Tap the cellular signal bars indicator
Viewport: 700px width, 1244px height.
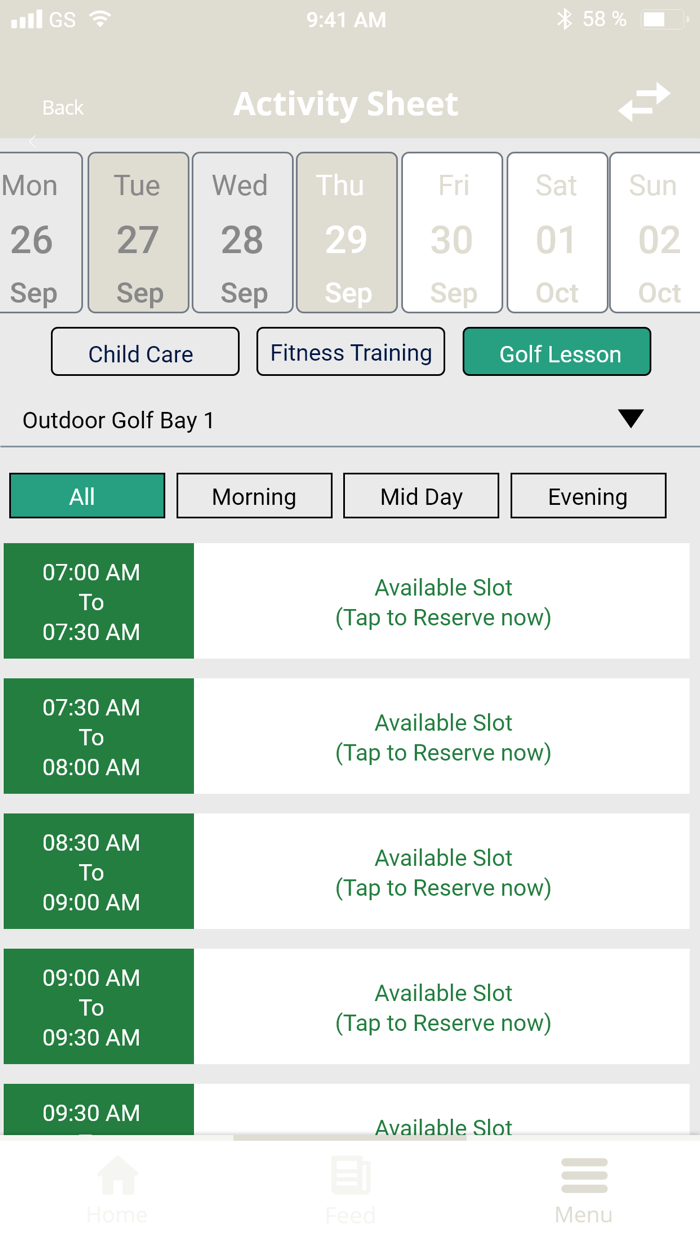click(x=23, y=17)
